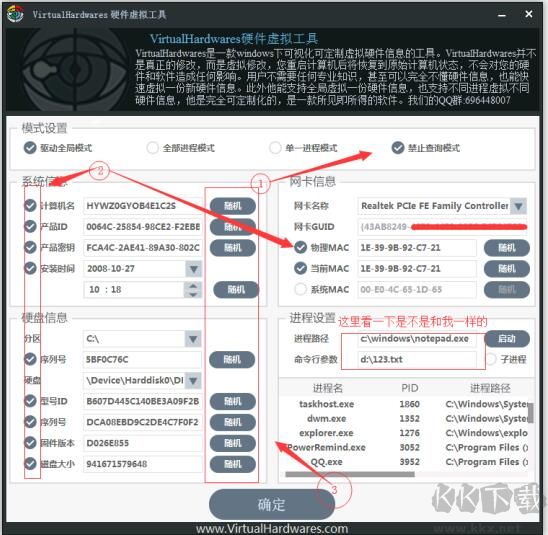The image size is (548, 535).
Task: Toggle the 安装时间 checkbox
Action: click(30, 268)
